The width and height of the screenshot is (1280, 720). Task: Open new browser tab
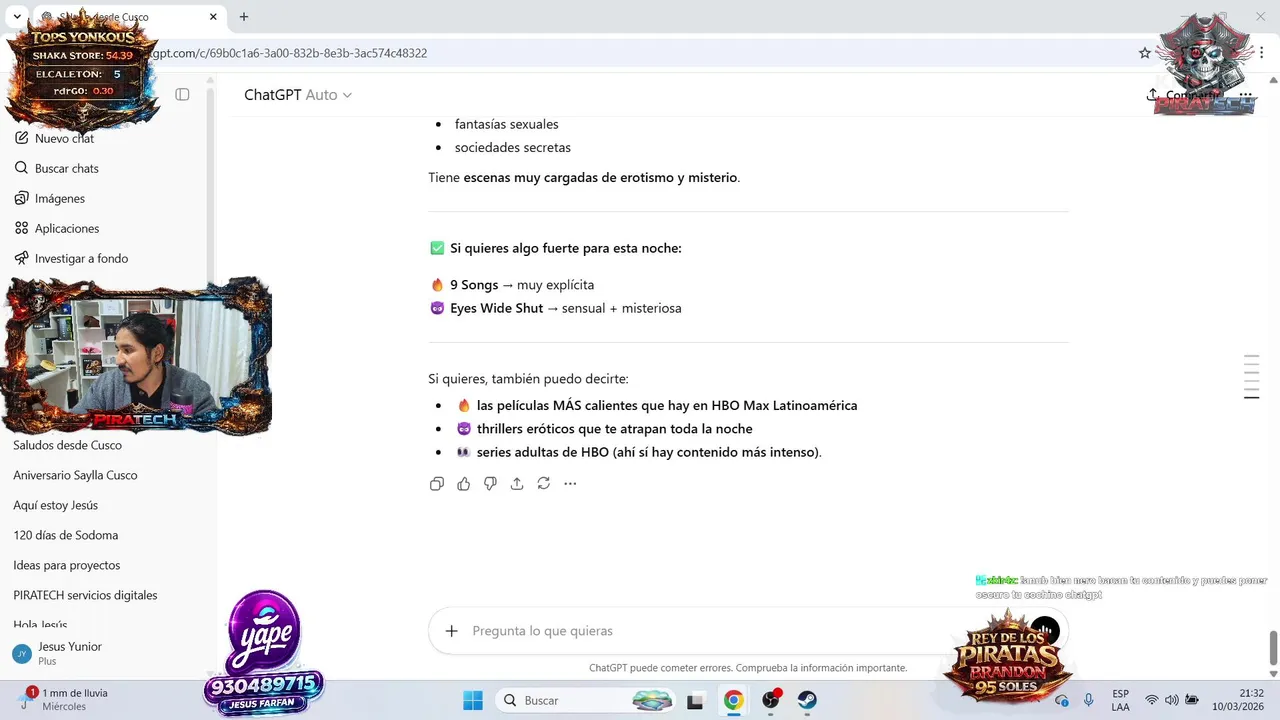[244, 17]
